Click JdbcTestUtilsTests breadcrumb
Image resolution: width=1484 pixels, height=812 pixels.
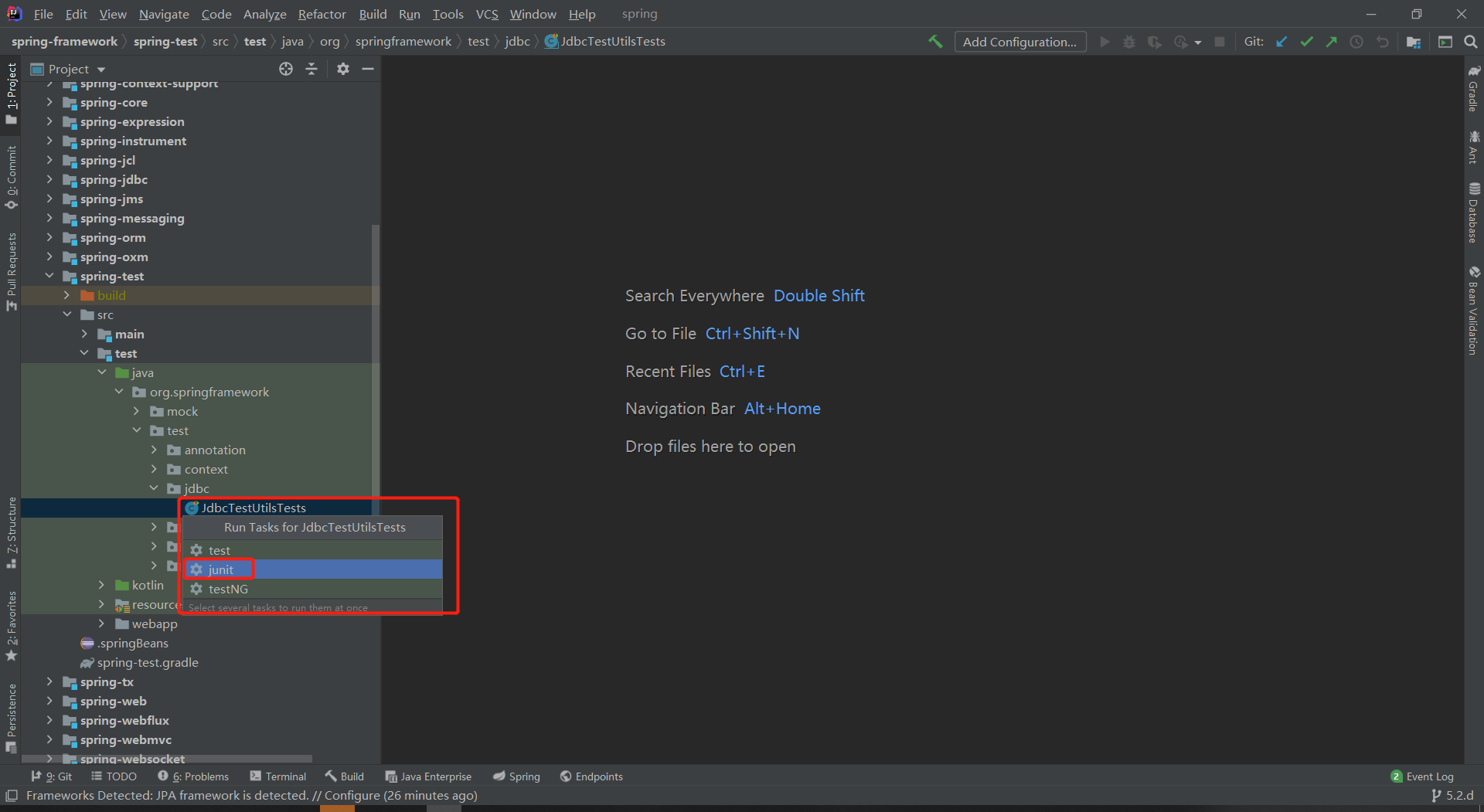pos(605,42)
